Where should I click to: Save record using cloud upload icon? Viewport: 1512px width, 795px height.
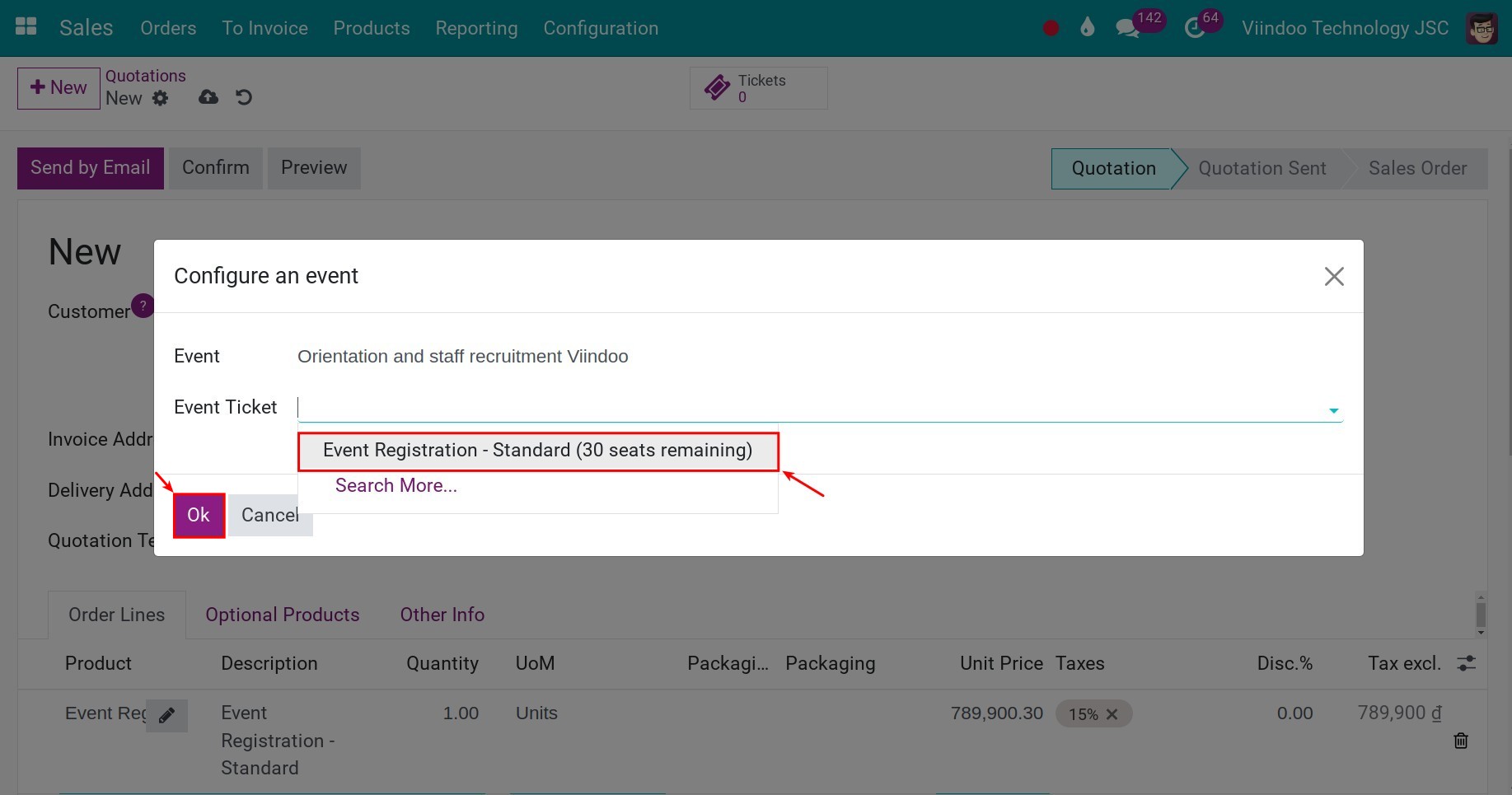[x=208, y=97]
